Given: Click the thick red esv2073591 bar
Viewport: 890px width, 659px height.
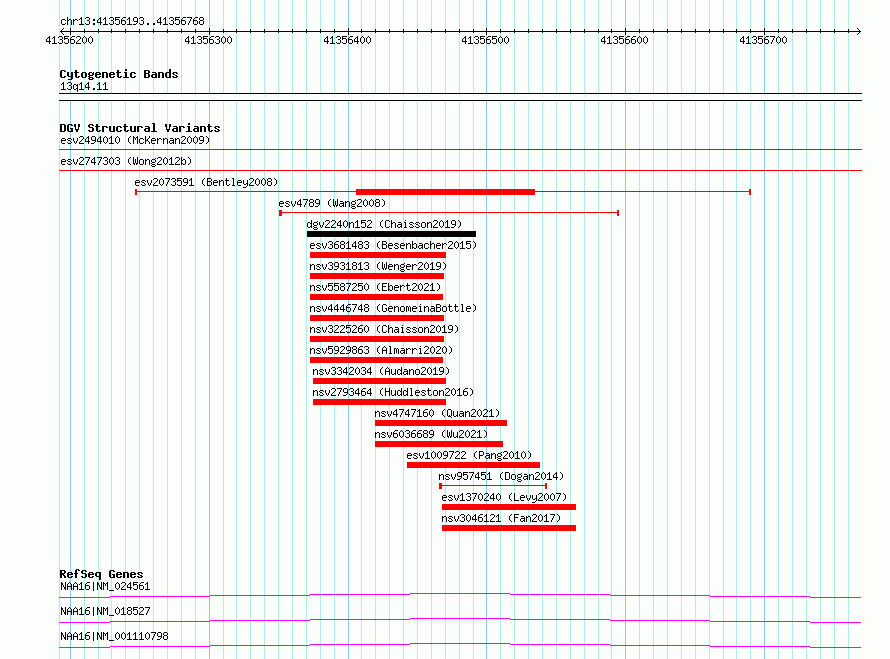Looking at the screenshot, I should pos(446,192).
